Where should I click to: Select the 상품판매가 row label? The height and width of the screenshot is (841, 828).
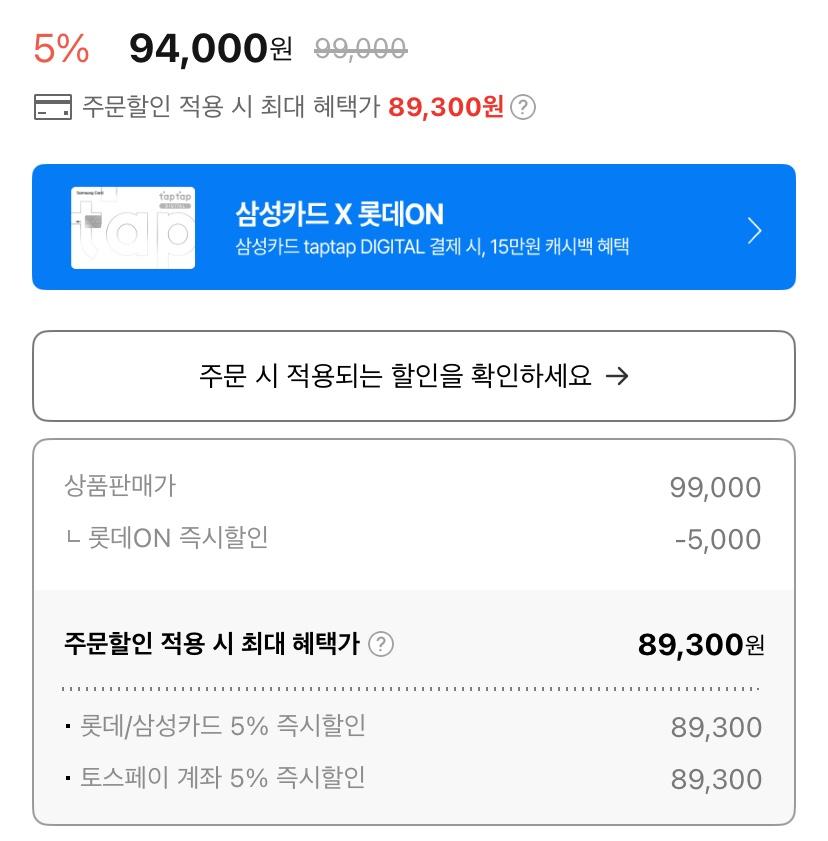coord(120,486)
